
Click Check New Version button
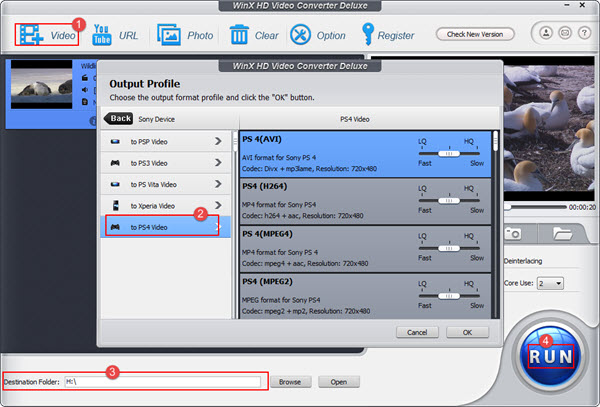(475, 34)
